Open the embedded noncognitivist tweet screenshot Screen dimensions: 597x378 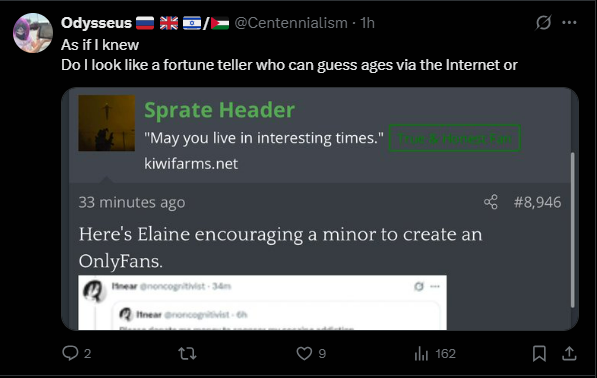point(262,302)
